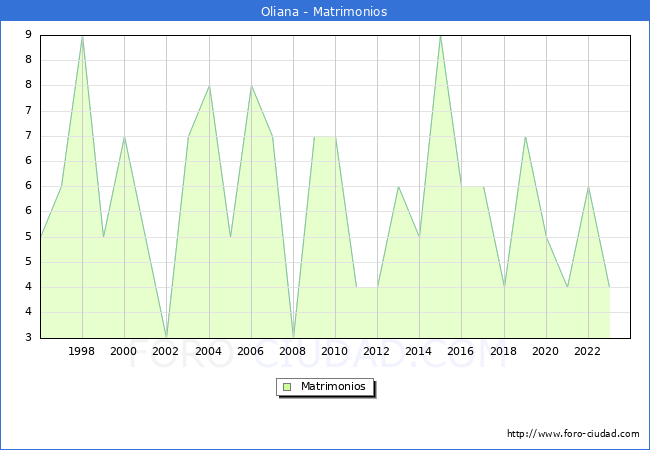Viewport: 650px width, 450px height.
Task: Click the 2004 peak data point
Action: point(209,86)
